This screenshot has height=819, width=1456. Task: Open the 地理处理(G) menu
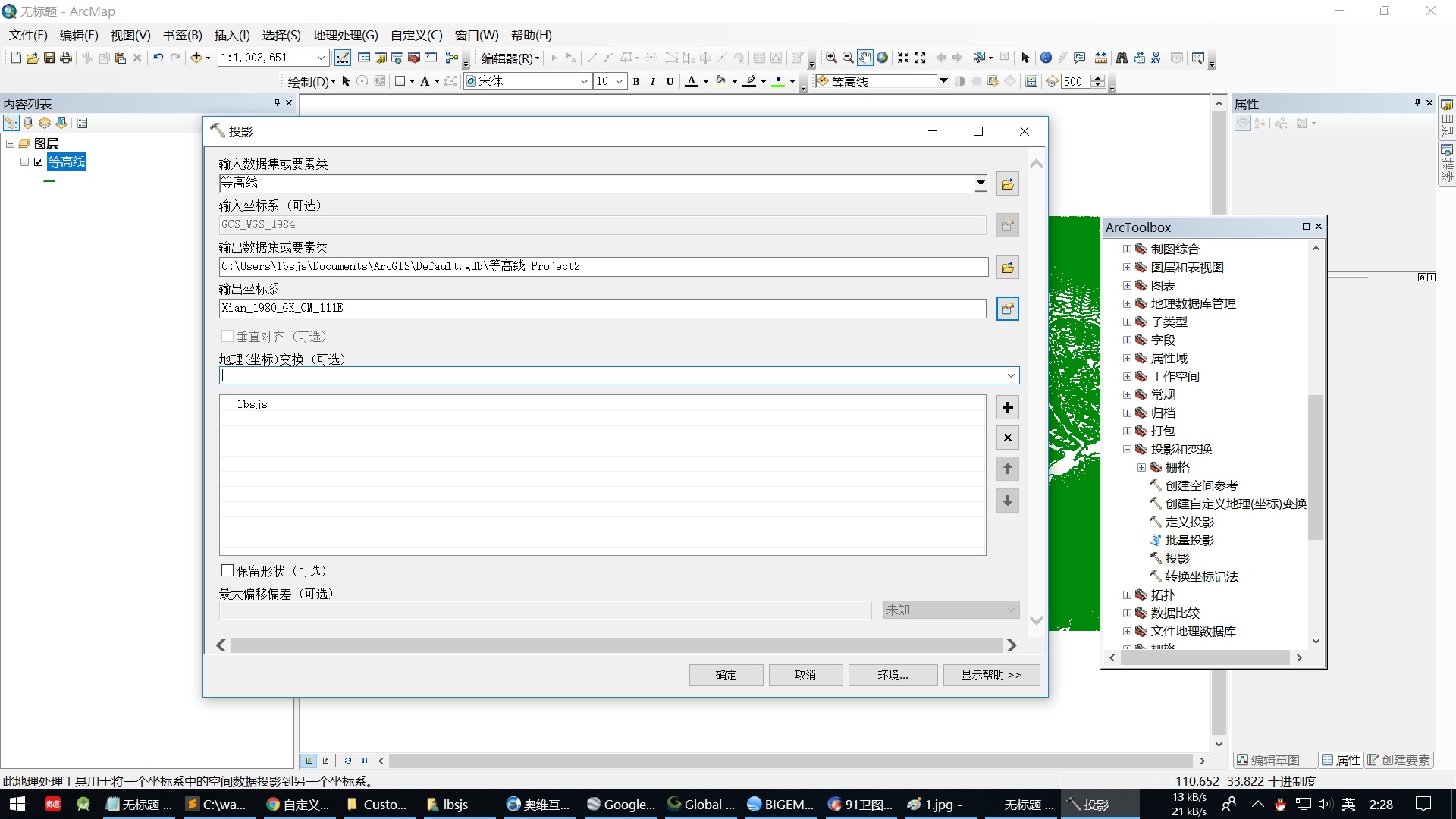345,35
